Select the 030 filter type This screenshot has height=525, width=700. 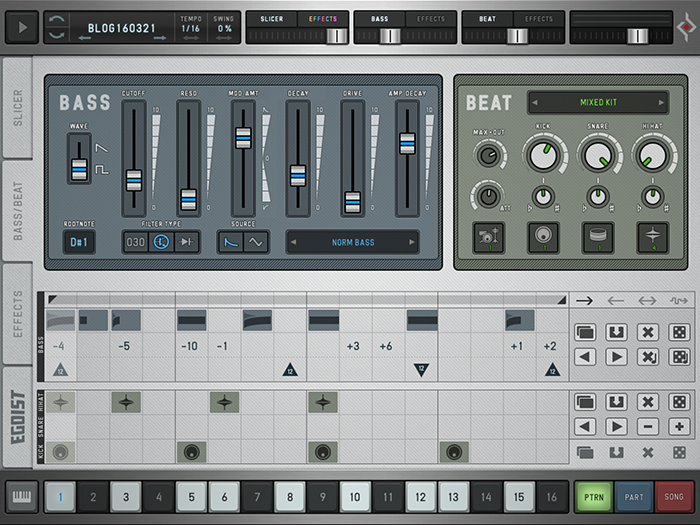[x=136, y=242]
